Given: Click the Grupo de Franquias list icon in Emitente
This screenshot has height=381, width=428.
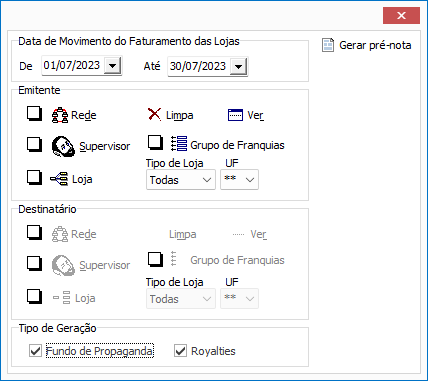Looking at the screenshot, I should tap(179, 144).
